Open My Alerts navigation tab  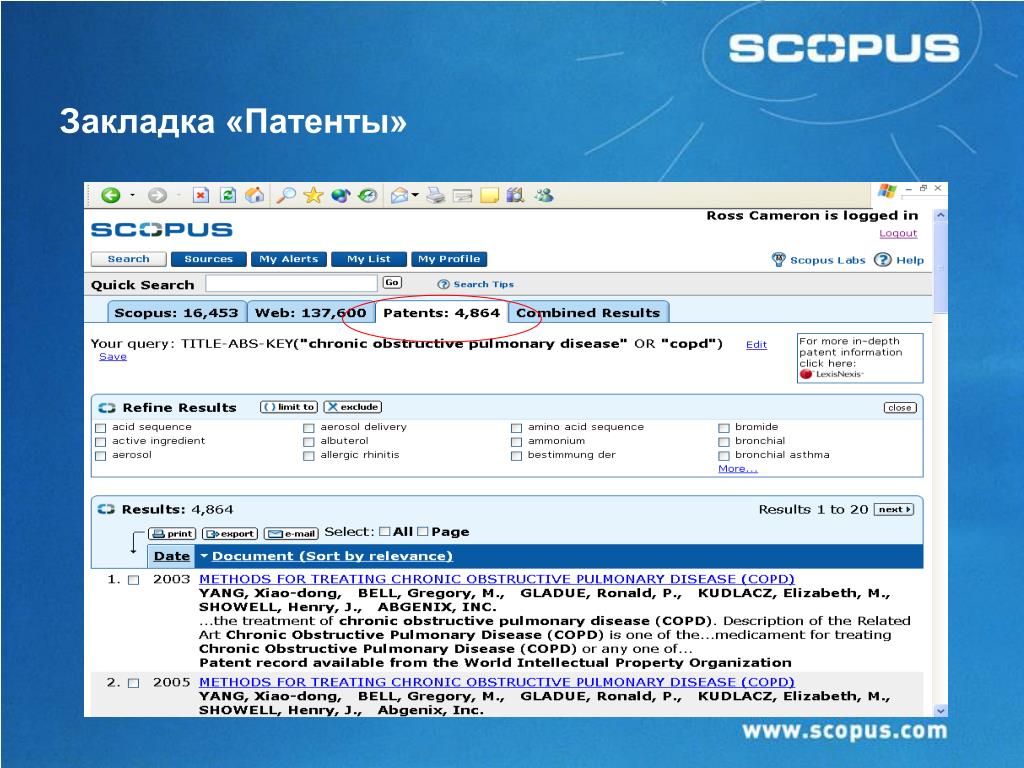[x=289, y=259]
